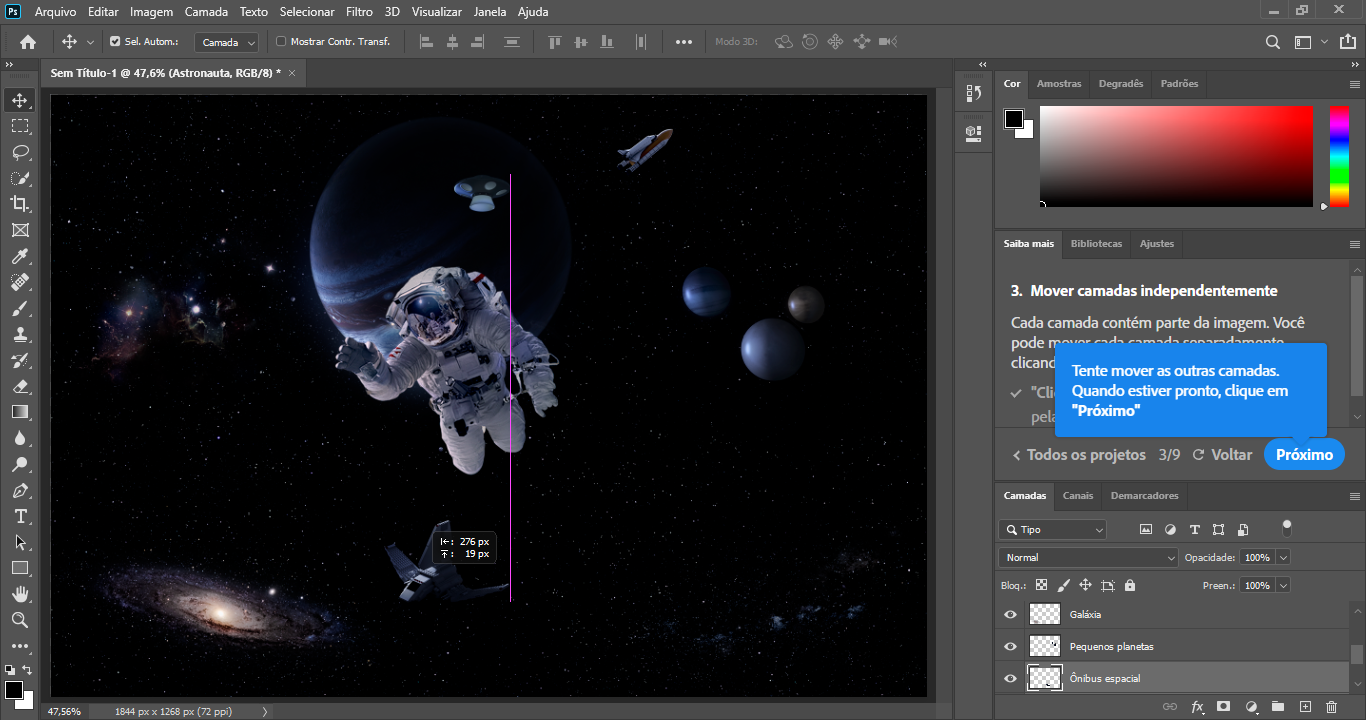Toggle the Sel. Autom. checkbox
Viewport: 1366px width, 720px height.
click(x=115, y=42)
